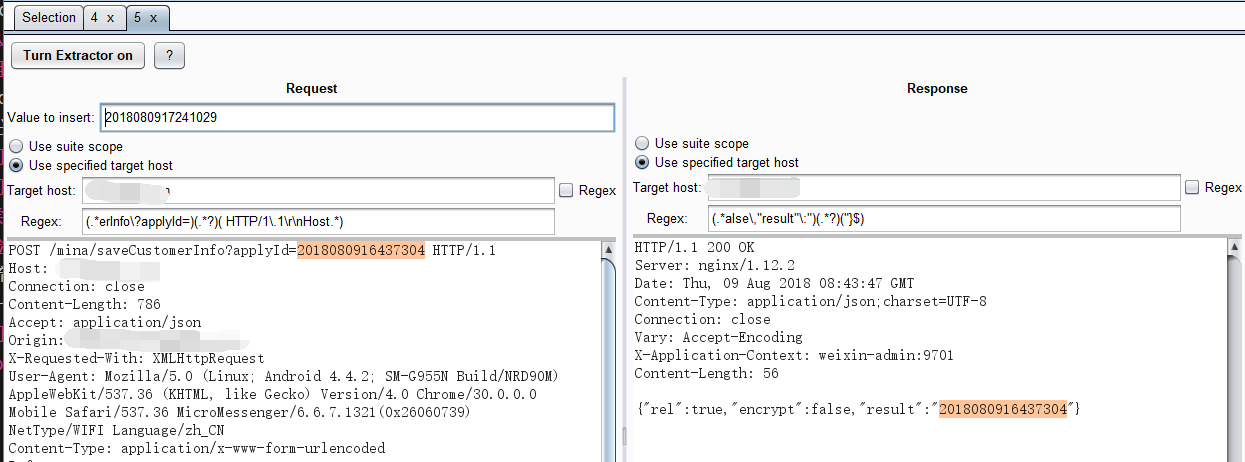This screenshot has width=1245, height=462.
Task: Enable Regex checkbox beside Response target host
Action: (1192, 187)
